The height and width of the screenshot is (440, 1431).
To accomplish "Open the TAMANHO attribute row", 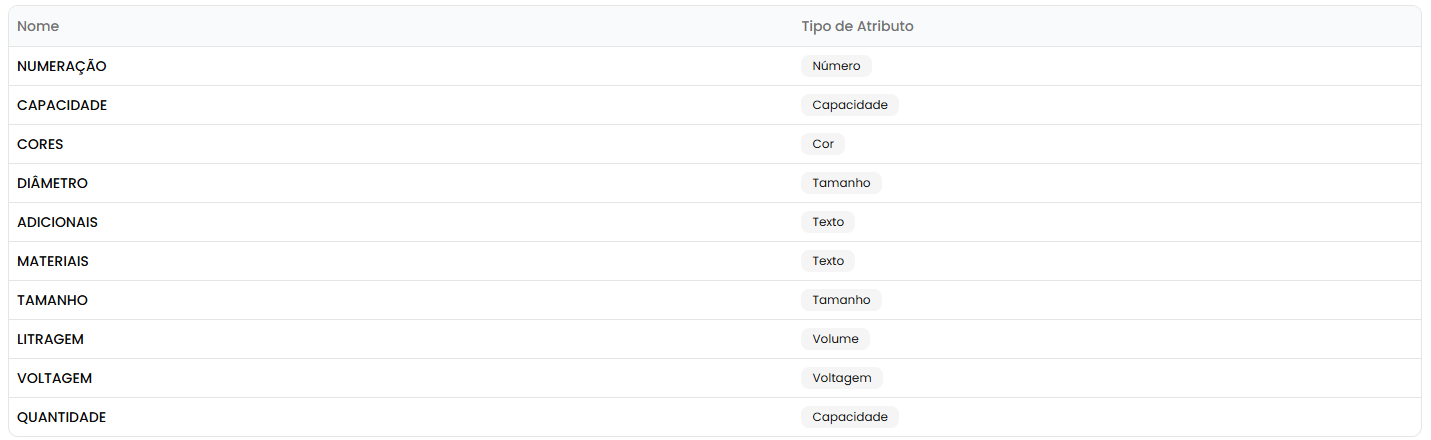I will pos(53,300).
